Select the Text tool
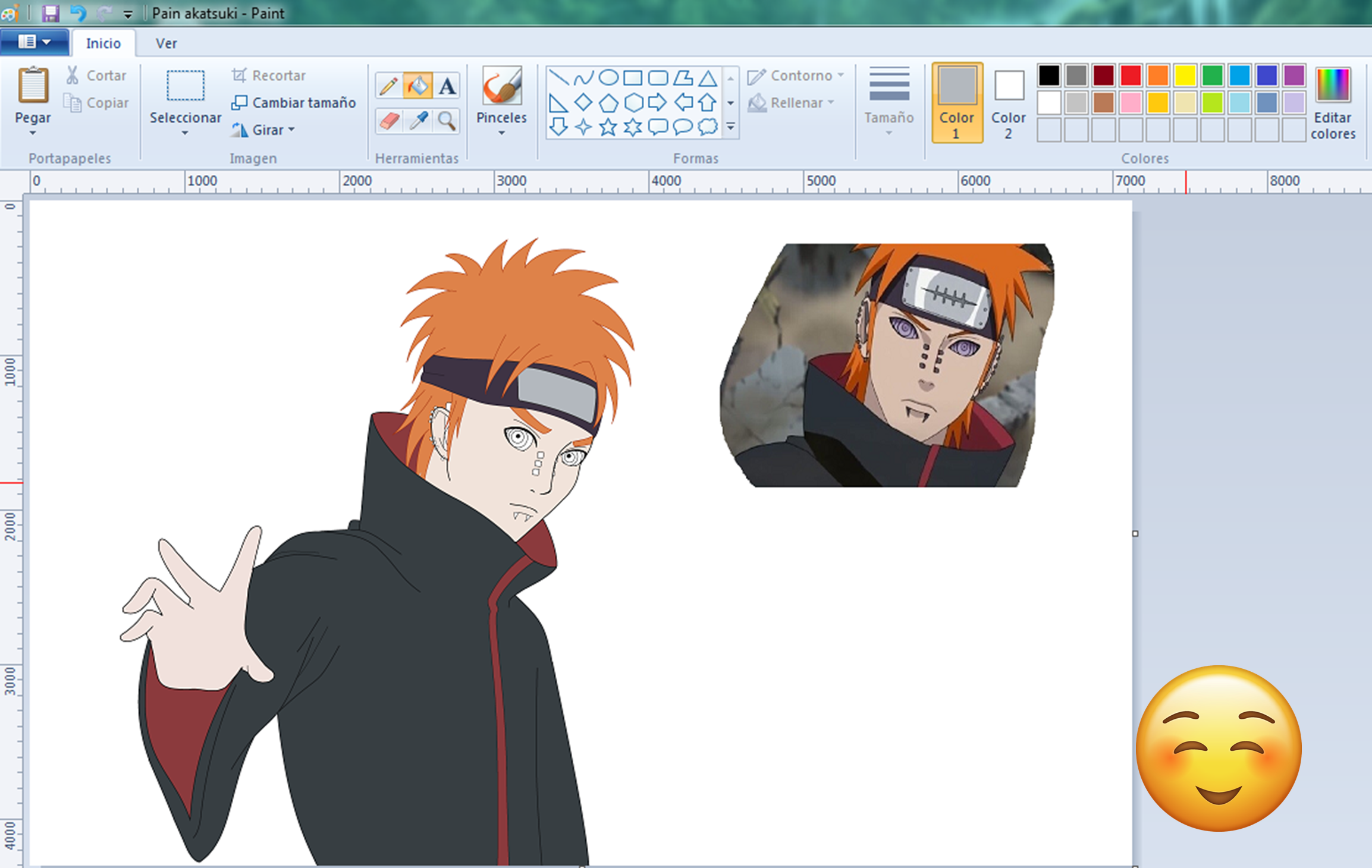The width and height of the screenshot is (1372, 868). (x=447, y=86)
